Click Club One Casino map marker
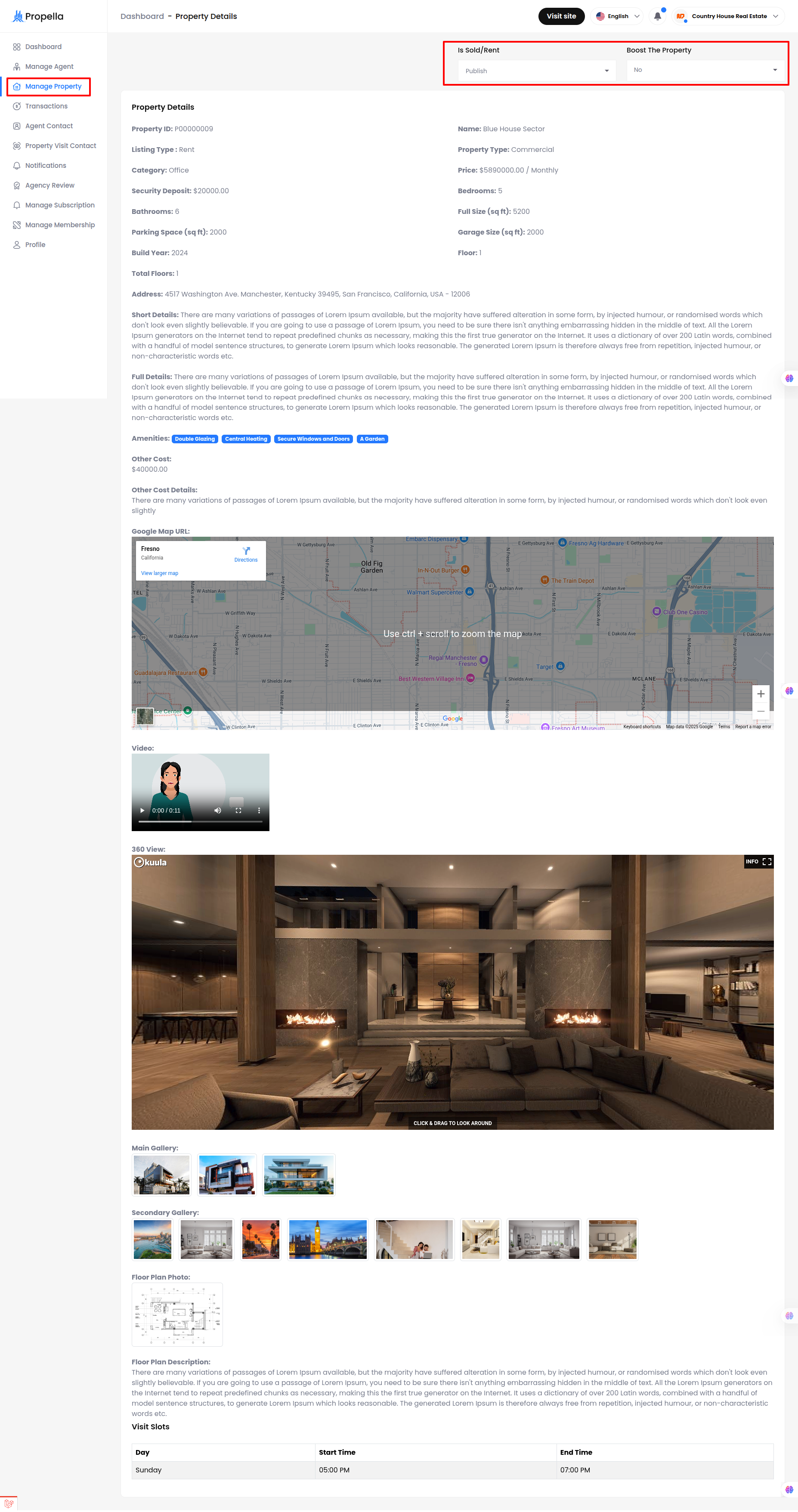Image resolution: width=798 pixels, height=1512 pixels. pos(656,612)
